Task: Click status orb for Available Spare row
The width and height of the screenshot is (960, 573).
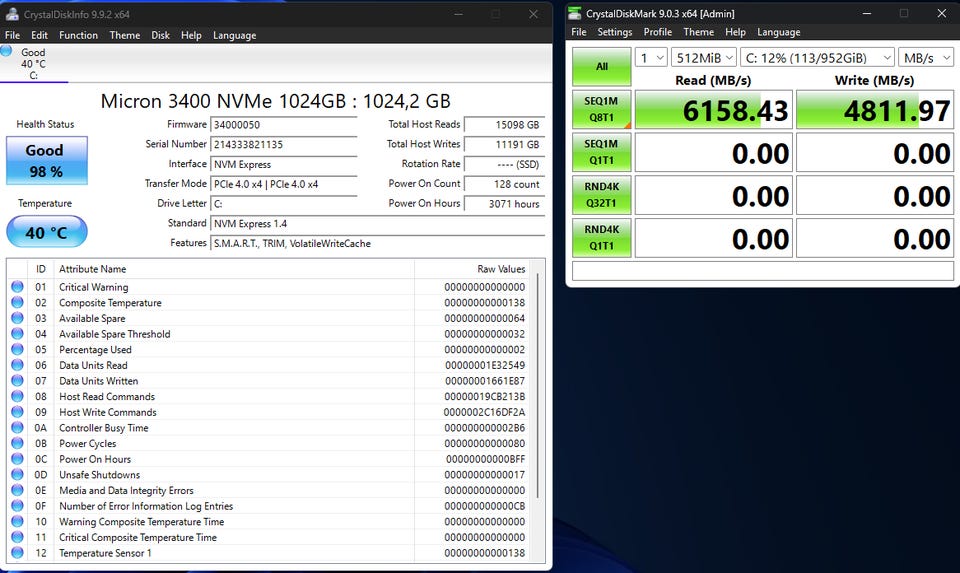Action: (17, 318)
